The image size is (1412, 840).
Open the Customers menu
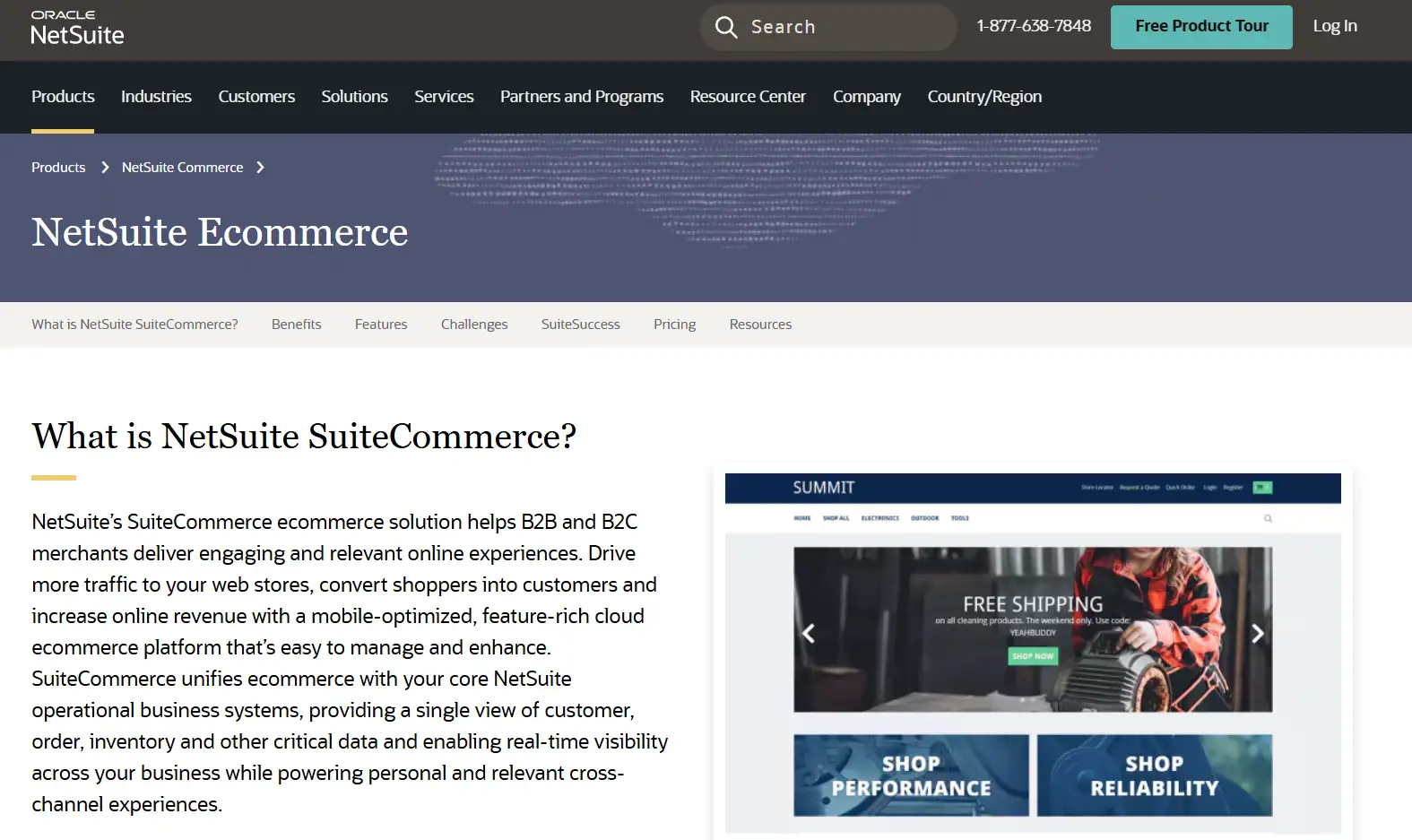[x=256, y=96]
